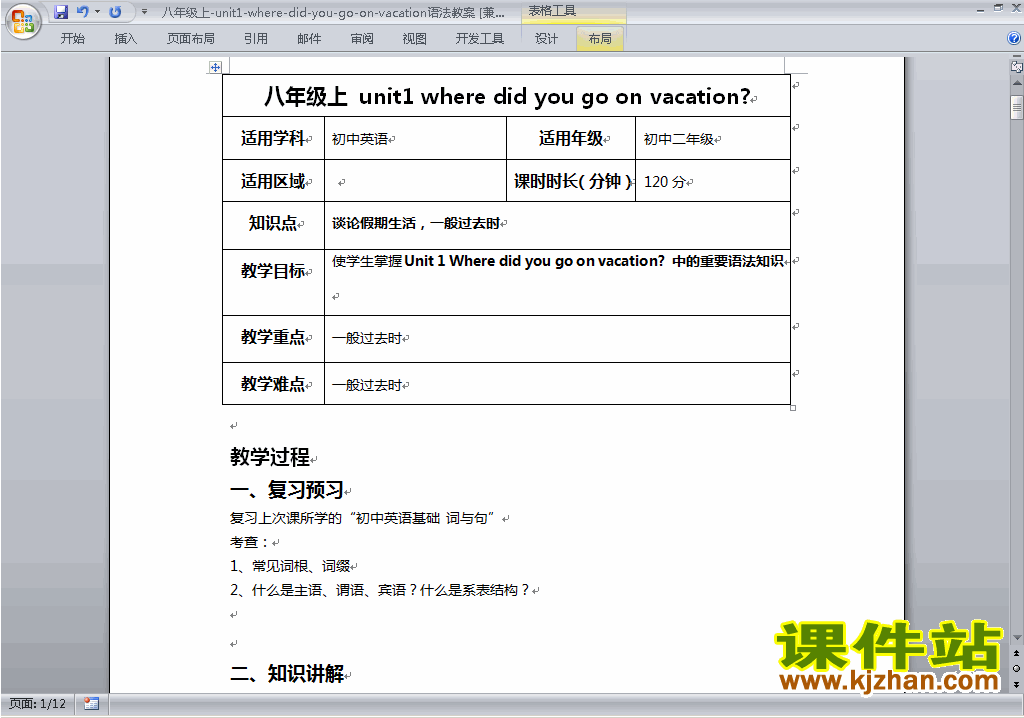Click the 教学重点 label cell
1024x718 pixels.
click(x=273, y=337)
